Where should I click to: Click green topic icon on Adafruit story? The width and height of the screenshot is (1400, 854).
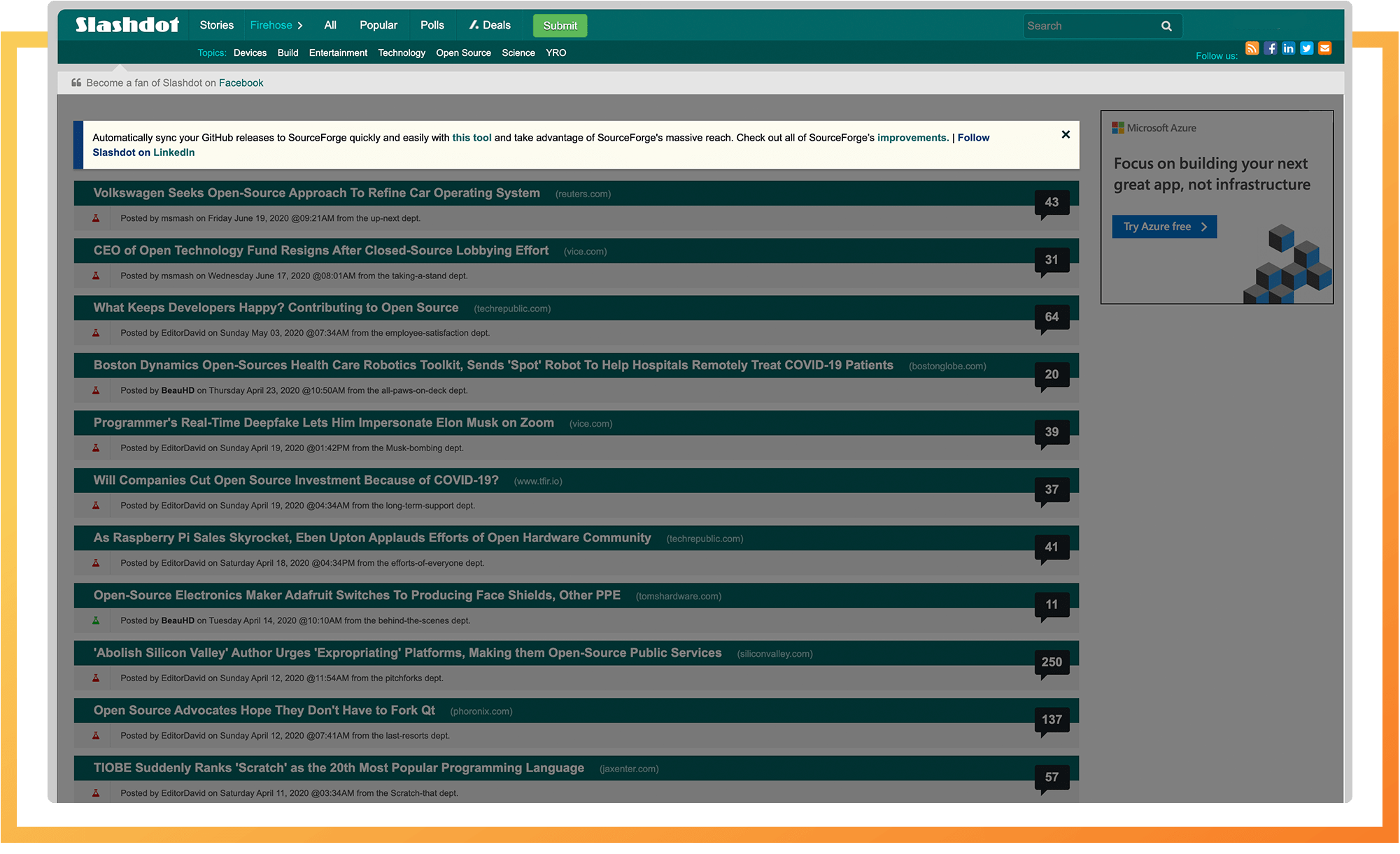point(96,620)
